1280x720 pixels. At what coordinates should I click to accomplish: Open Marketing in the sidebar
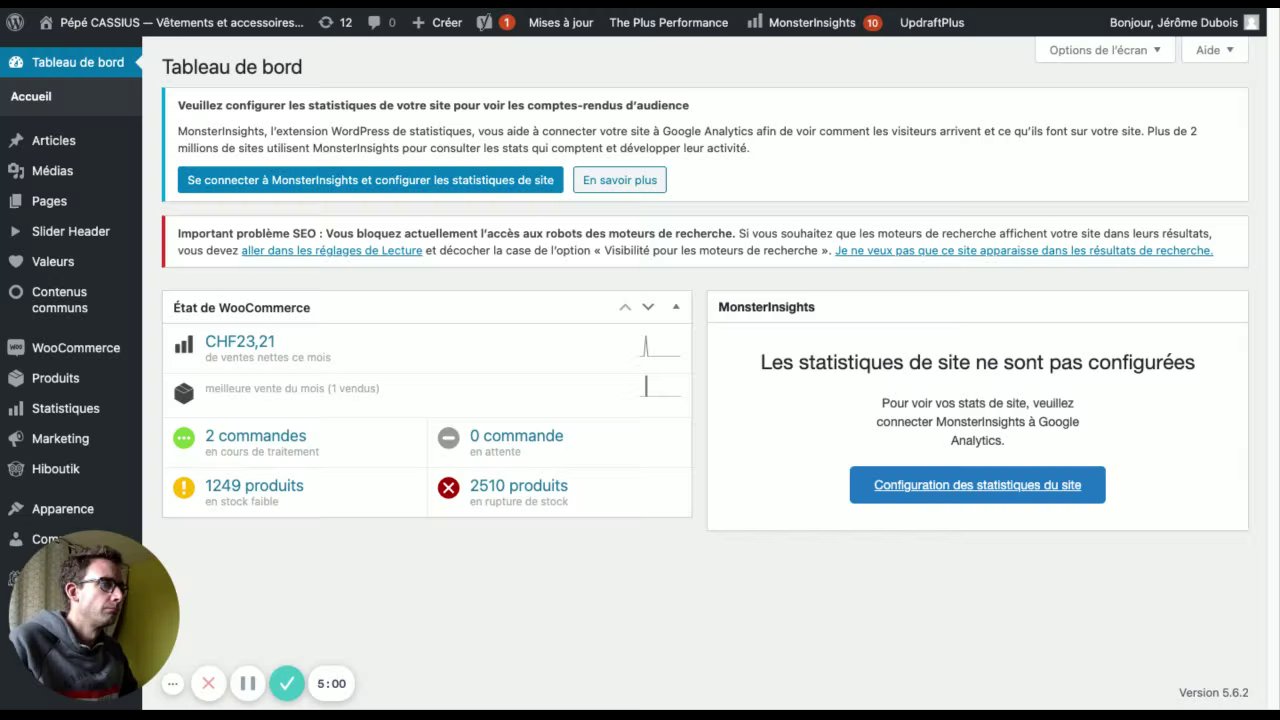click(x=71, y=438)
